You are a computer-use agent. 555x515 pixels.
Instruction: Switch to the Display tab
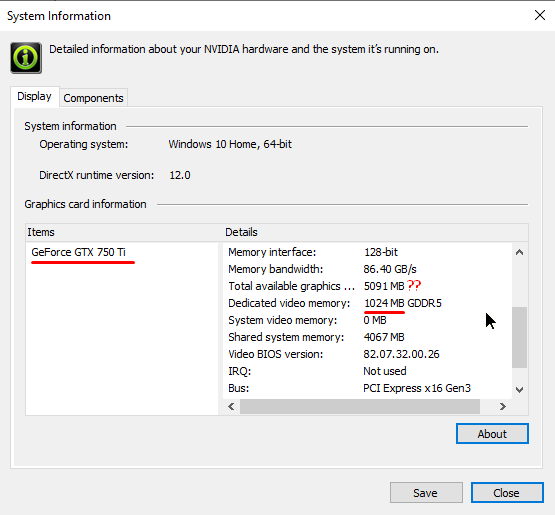point(34,96)
